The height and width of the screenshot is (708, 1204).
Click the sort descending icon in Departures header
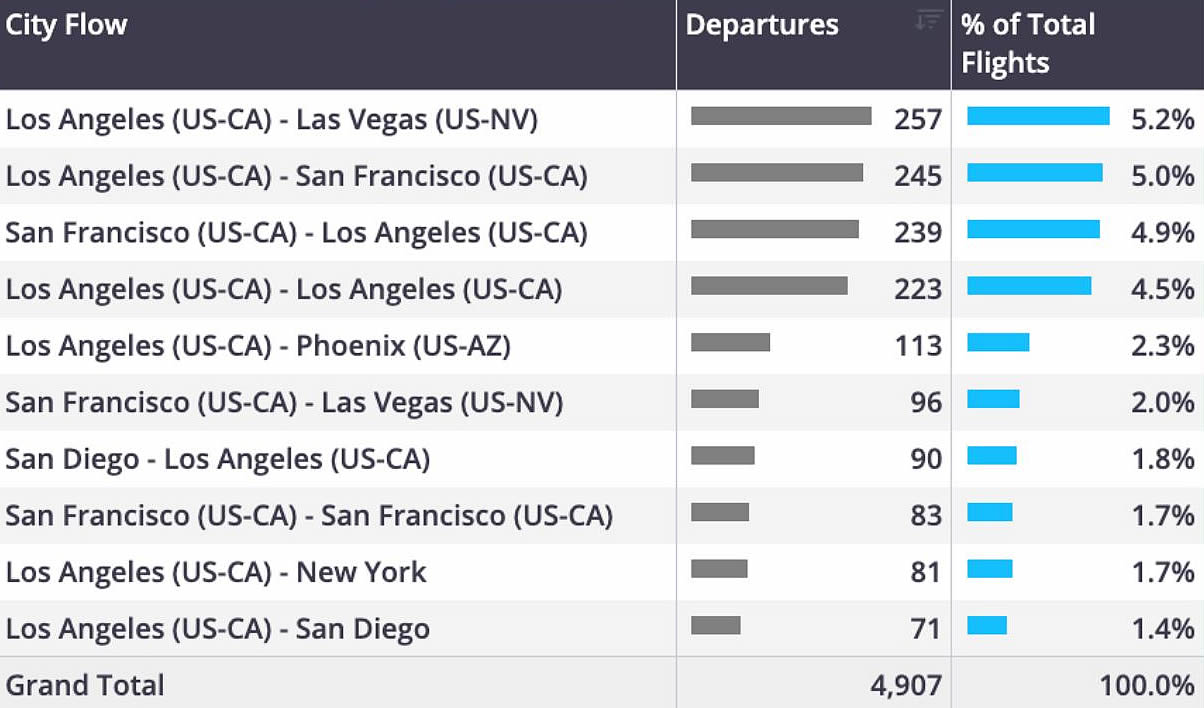click(x=928, y=20)
